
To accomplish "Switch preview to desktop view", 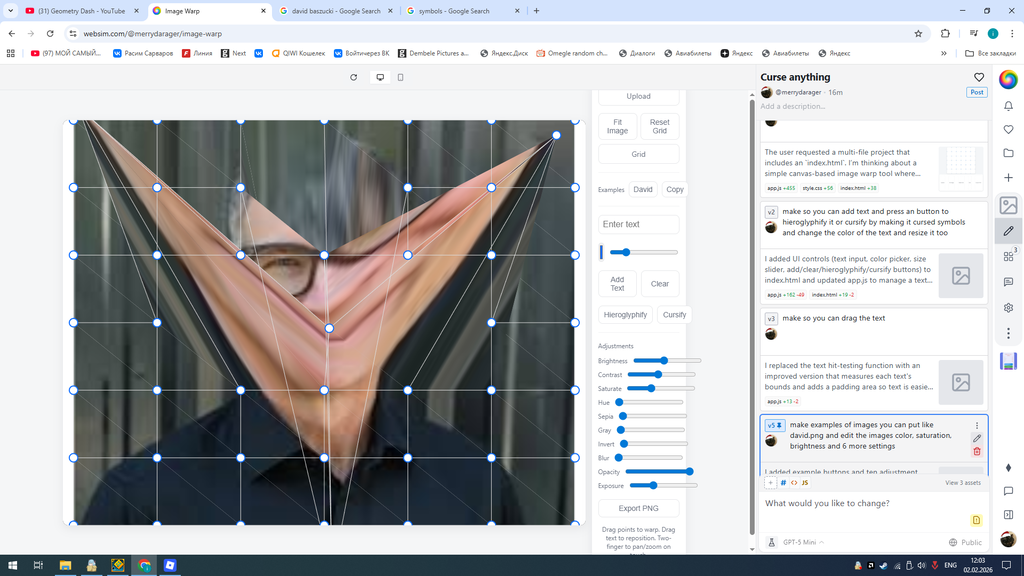I will [380, 77].
